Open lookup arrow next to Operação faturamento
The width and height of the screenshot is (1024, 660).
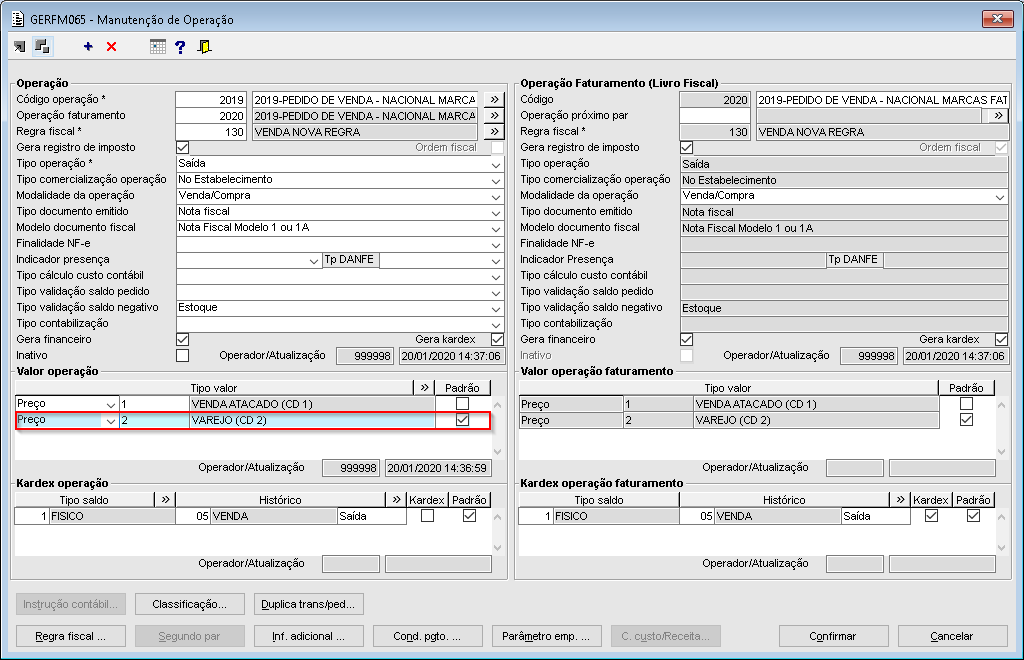tap(494, 116)
